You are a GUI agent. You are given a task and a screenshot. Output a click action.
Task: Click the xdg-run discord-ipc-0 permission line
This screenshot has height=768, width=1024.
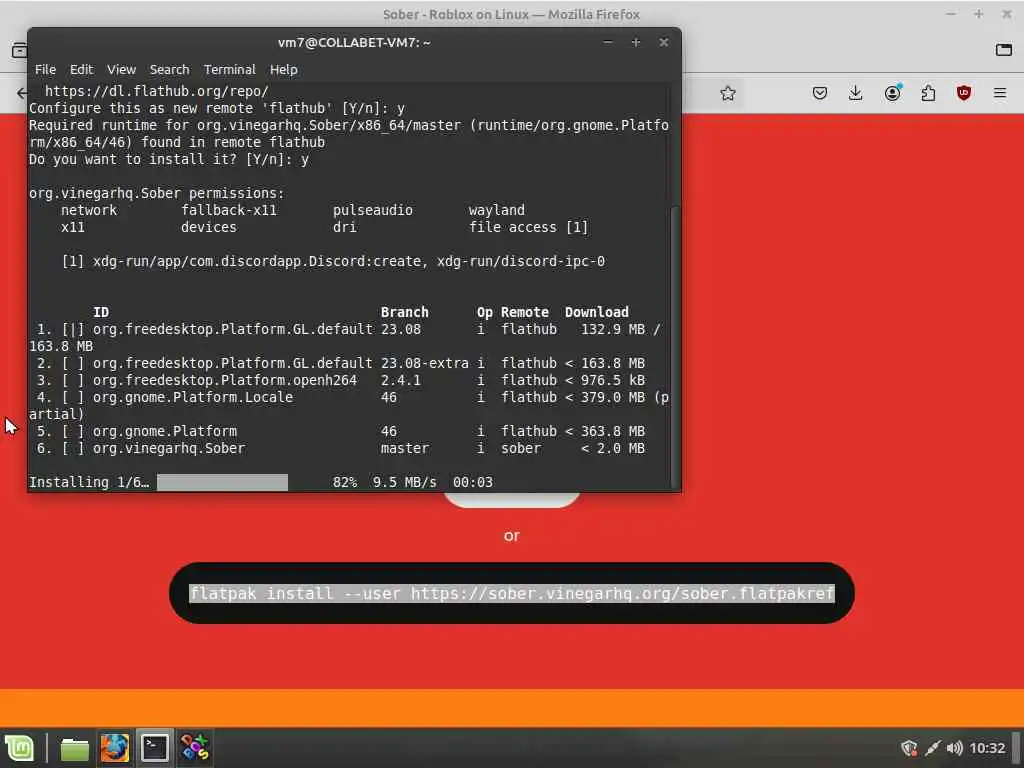(333, 261)
